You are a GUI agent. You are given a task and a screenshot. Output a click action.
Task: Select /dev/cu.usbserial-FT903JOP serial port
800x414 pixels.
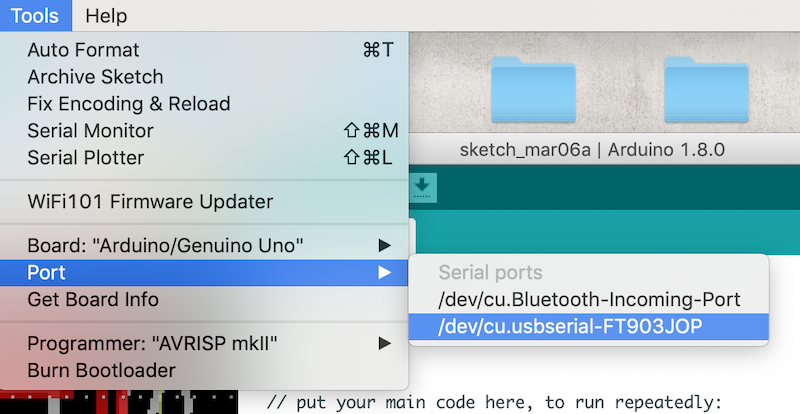pos(589,327)
